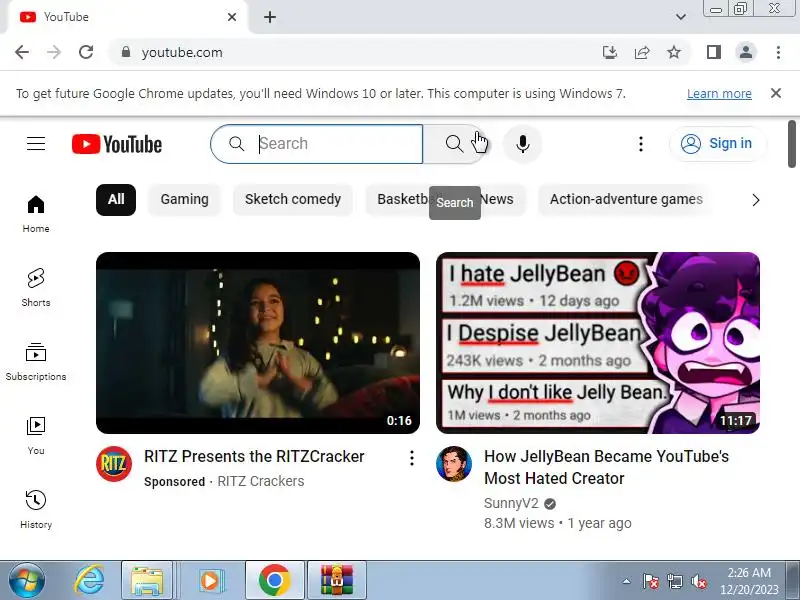Open a new Chrome tab
800x600 pixels.
click(270, 17)
